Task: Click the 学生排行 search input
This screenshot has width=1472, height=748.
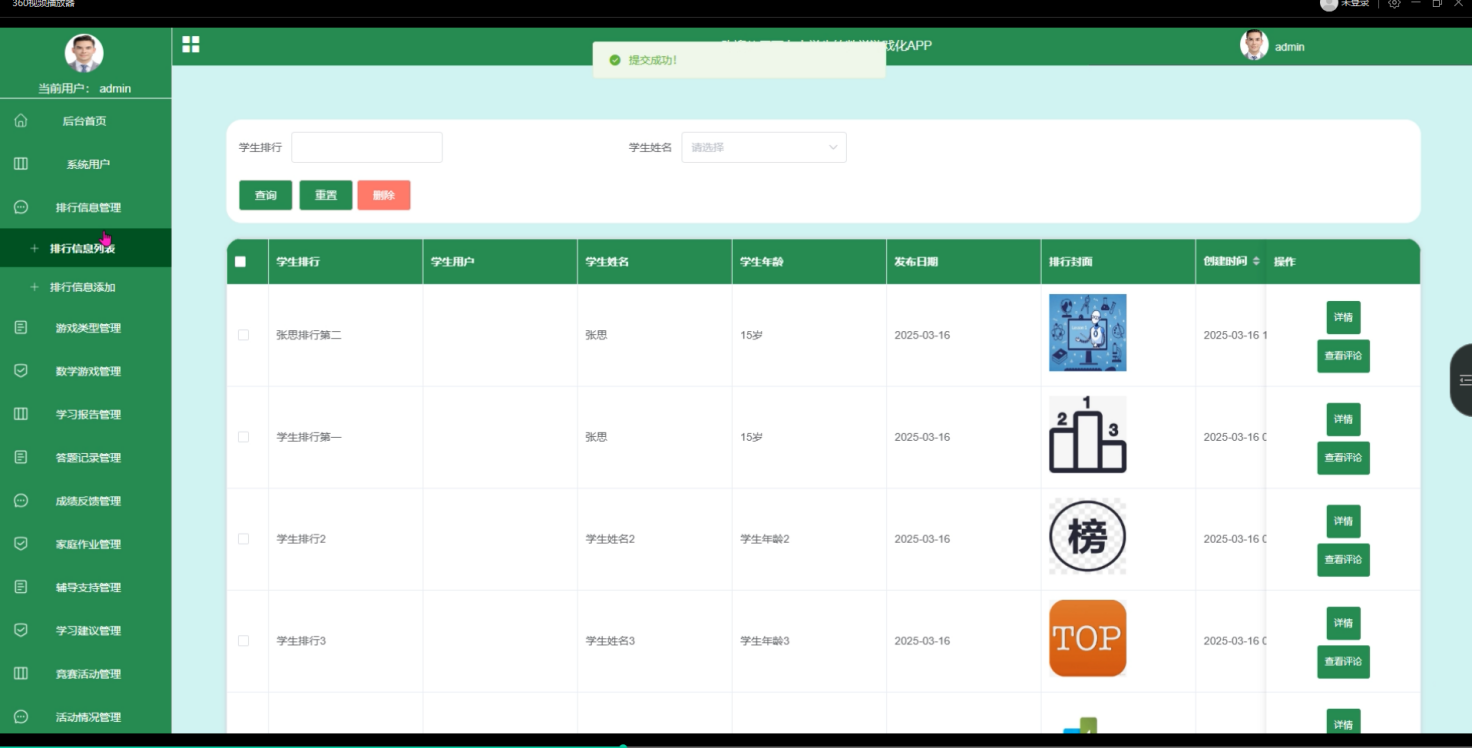Action: coord(367,147)
